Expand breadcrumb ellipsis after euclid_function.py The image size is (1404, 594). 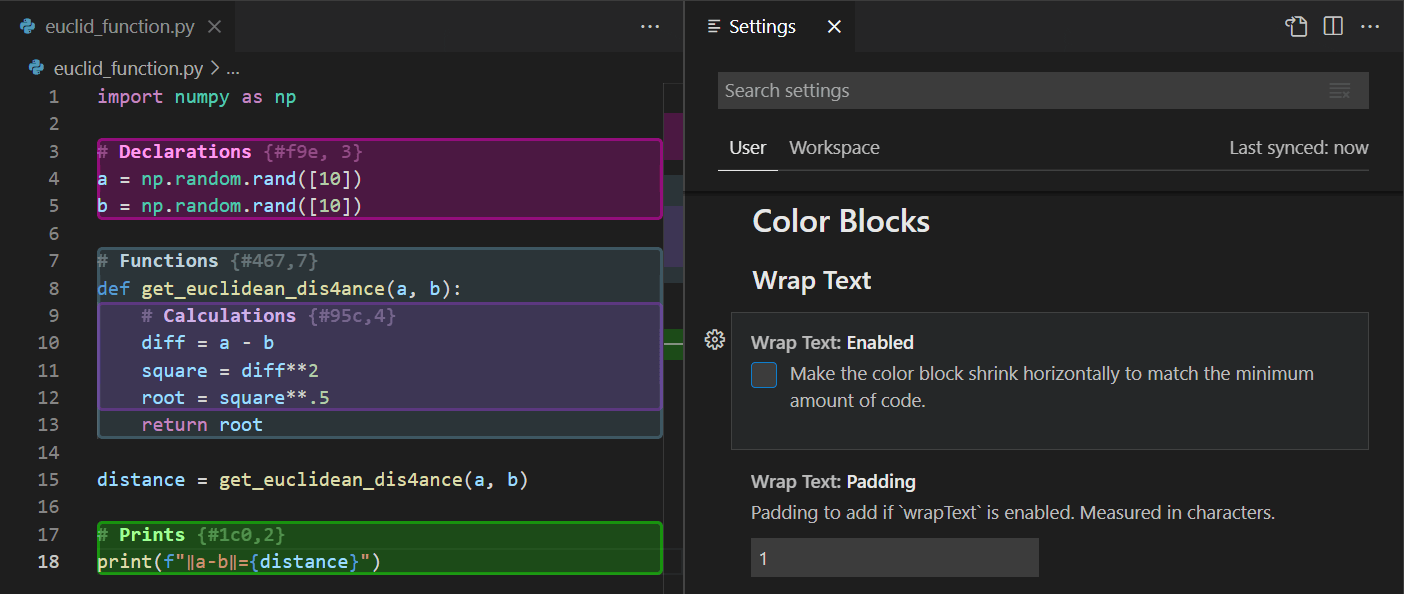[233, 69]
